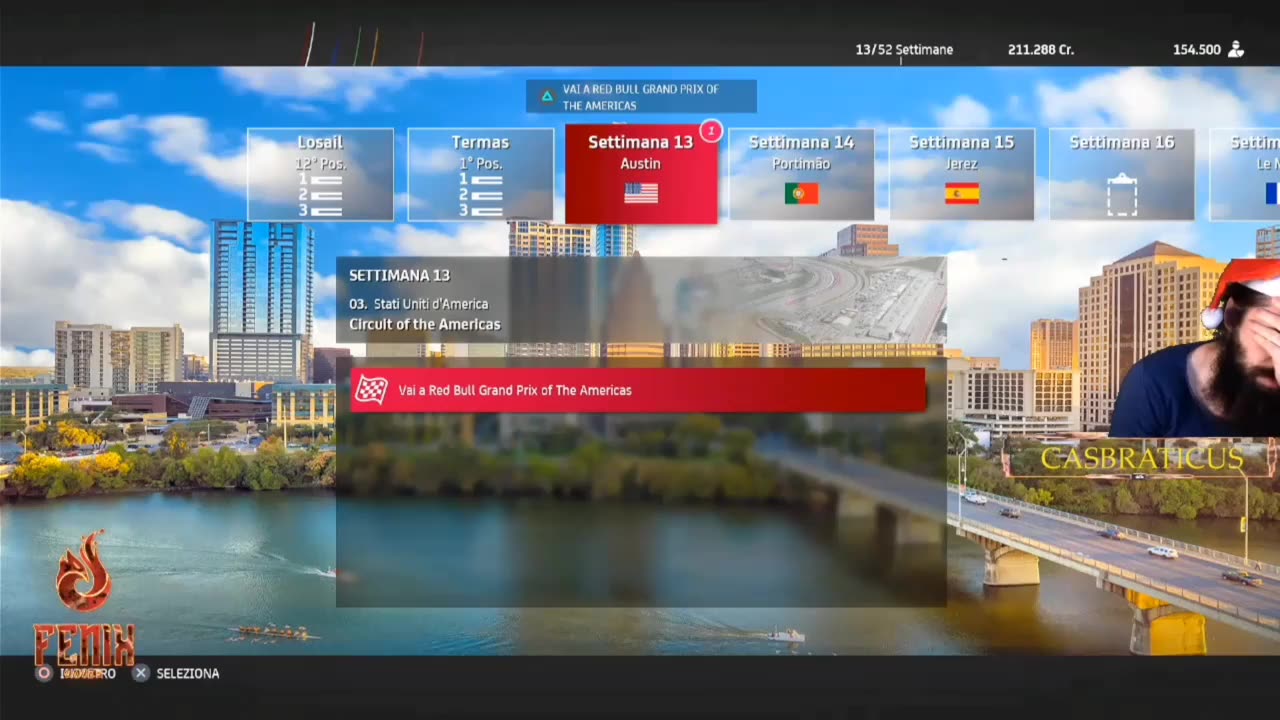
Task: Click the podium results list in Termas card
Action: tap(480, 195)
